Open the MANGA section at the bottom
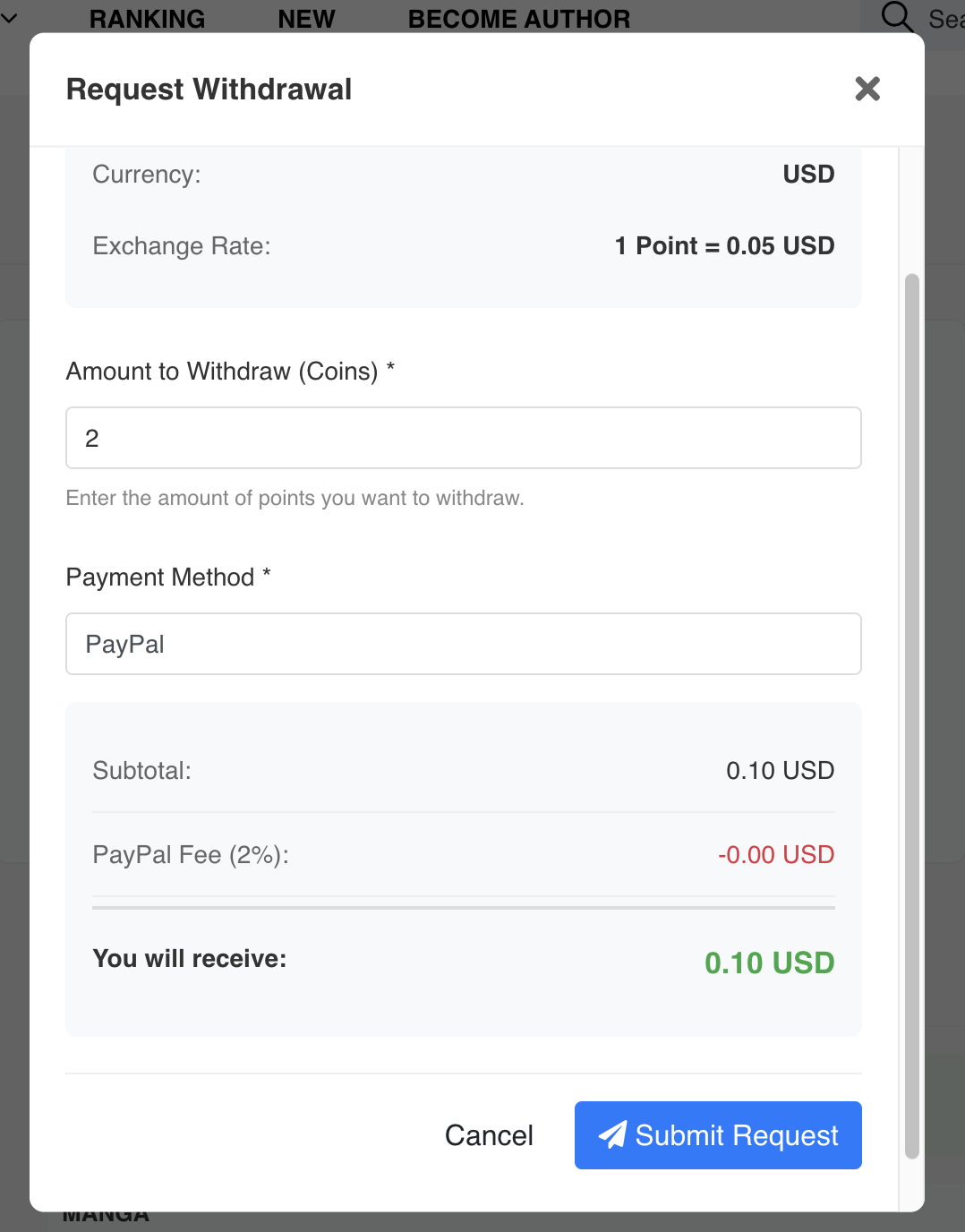Viewport: 965px width, 1232px height. (106, 1214)
